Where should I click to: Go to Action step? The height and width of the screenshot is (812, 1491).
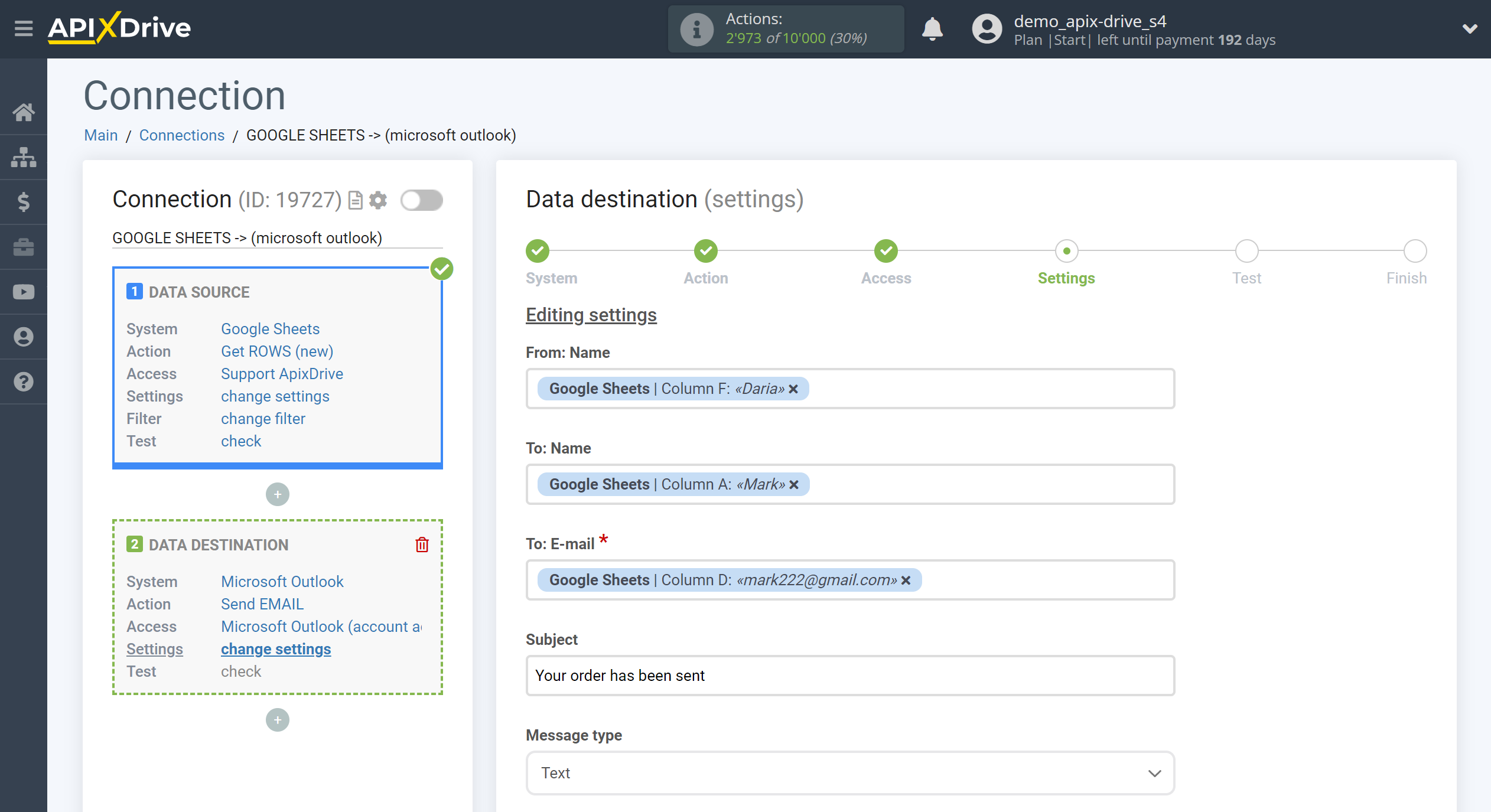pos(706,251)
